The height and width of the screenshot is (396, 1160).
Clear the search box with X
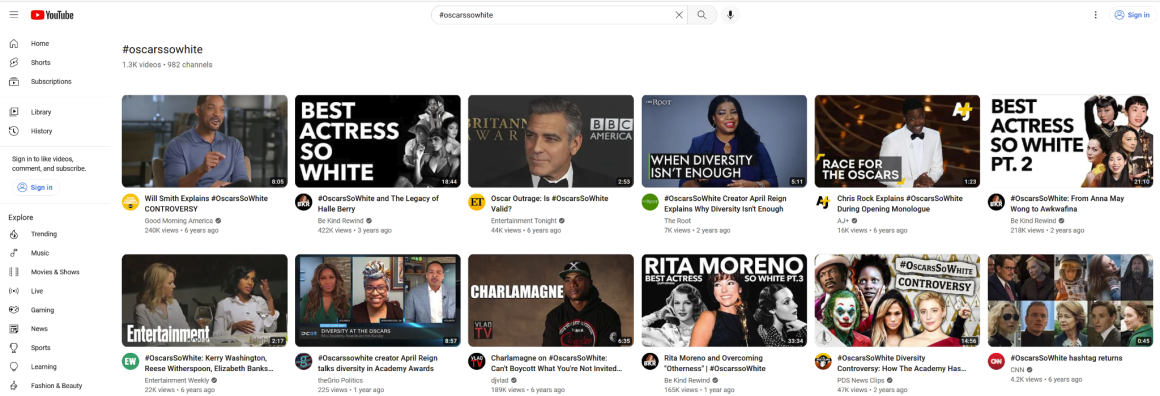click(679, 15)
